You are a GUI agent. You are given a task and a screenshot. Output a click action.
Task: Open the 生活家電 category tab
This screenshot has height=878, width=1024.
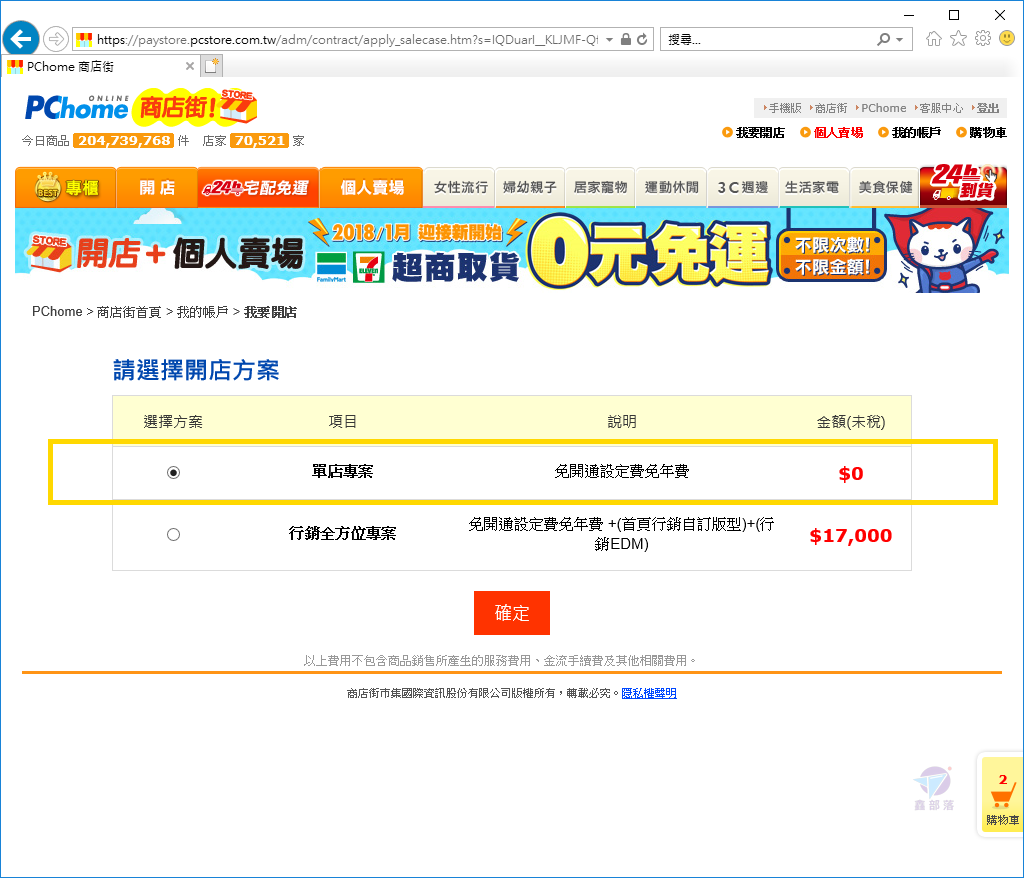(813, 187)
